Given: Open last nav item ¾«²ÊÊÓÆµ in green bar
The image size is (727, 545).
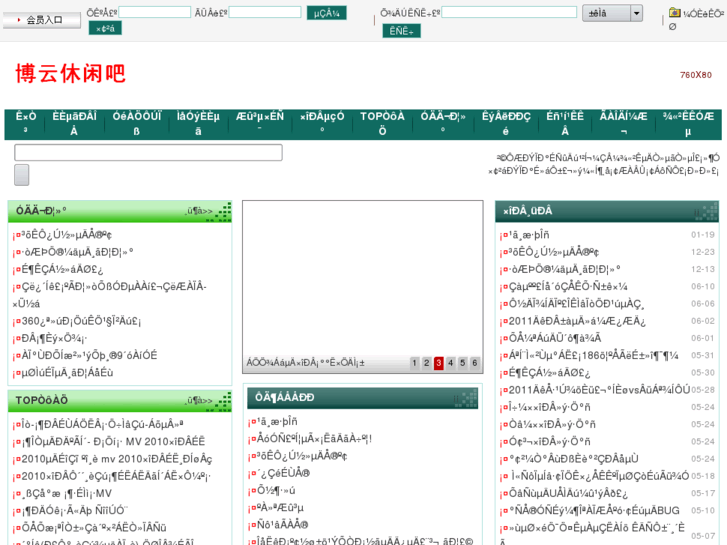Looking at the screenshot, I should (x=688, y=123).
